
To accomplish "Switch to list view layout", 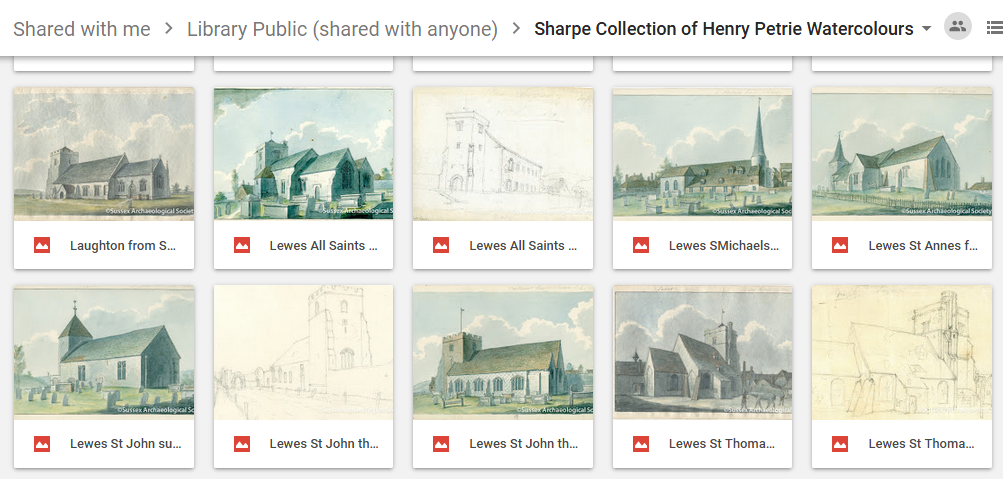I will pos(994,28).
